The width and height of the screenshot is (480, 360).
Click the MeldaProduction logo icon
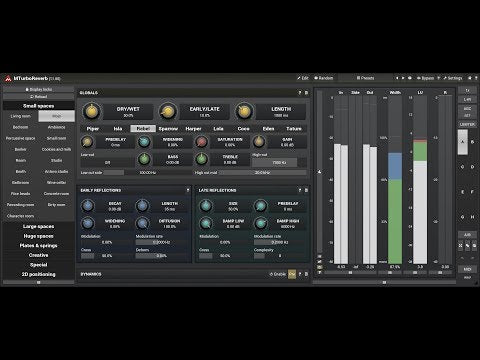(8, 79)
